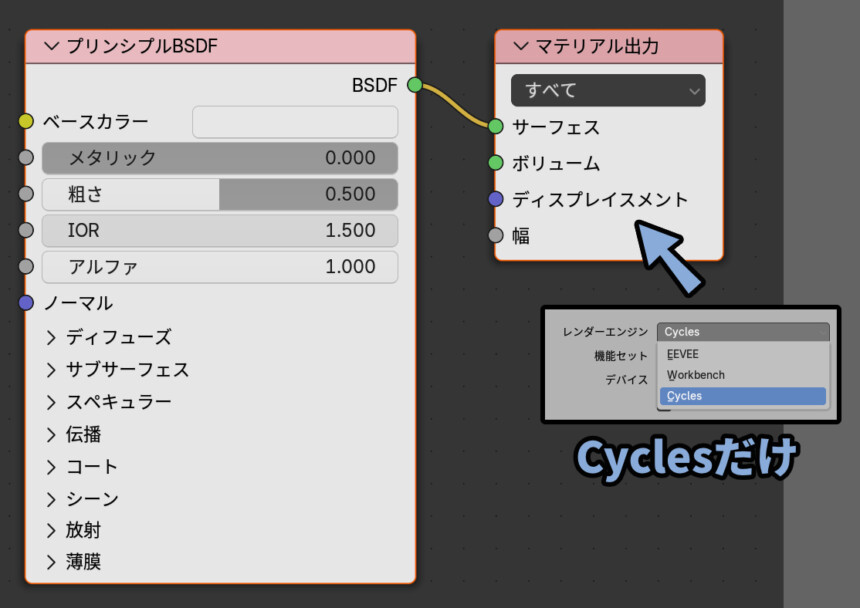Click the アルファ value field
The width and height of the screenshot is (860, 608).
(x=220, y=267)
